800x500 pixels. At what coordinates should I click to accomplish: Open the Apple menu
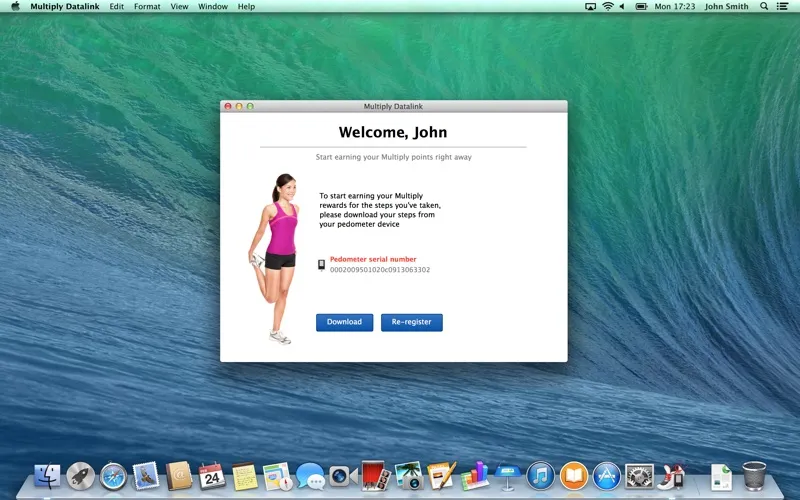[15, 6]
